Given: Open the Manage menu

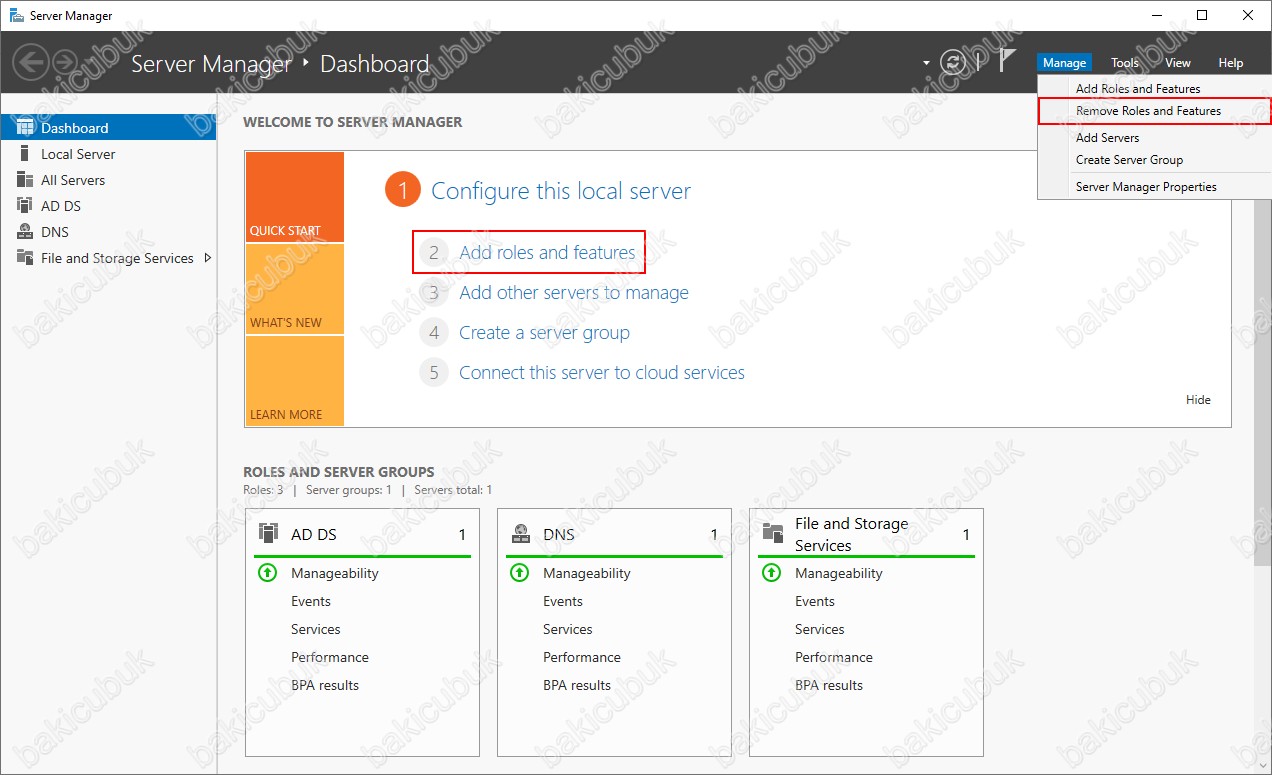Looking at the screenshot, I should click(1064, 63).
